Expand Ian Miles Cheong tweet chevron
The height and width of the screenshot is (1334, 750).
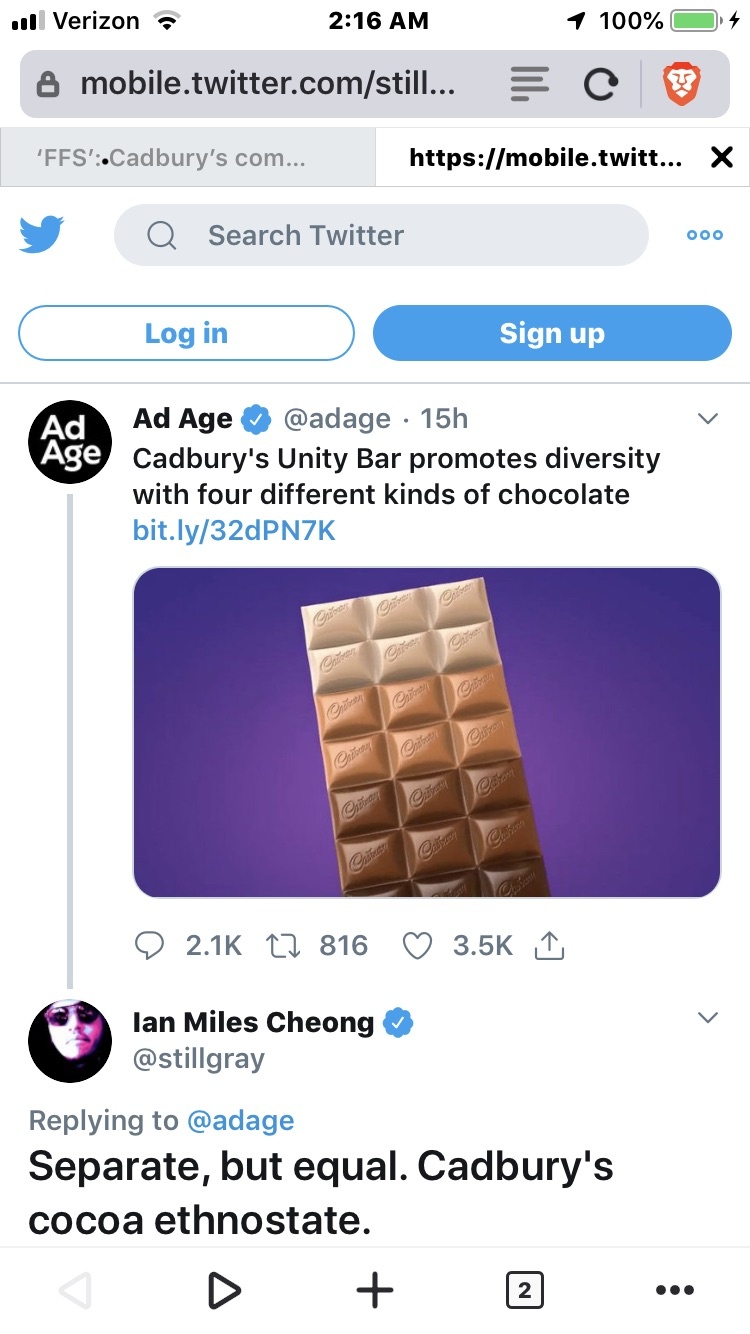point(707,1018)
